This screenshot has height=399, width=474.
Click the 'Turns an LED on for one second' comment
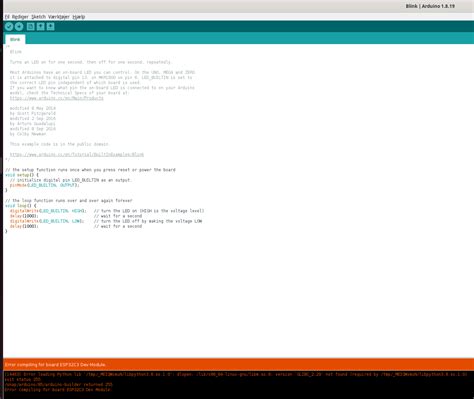[90, 62]
